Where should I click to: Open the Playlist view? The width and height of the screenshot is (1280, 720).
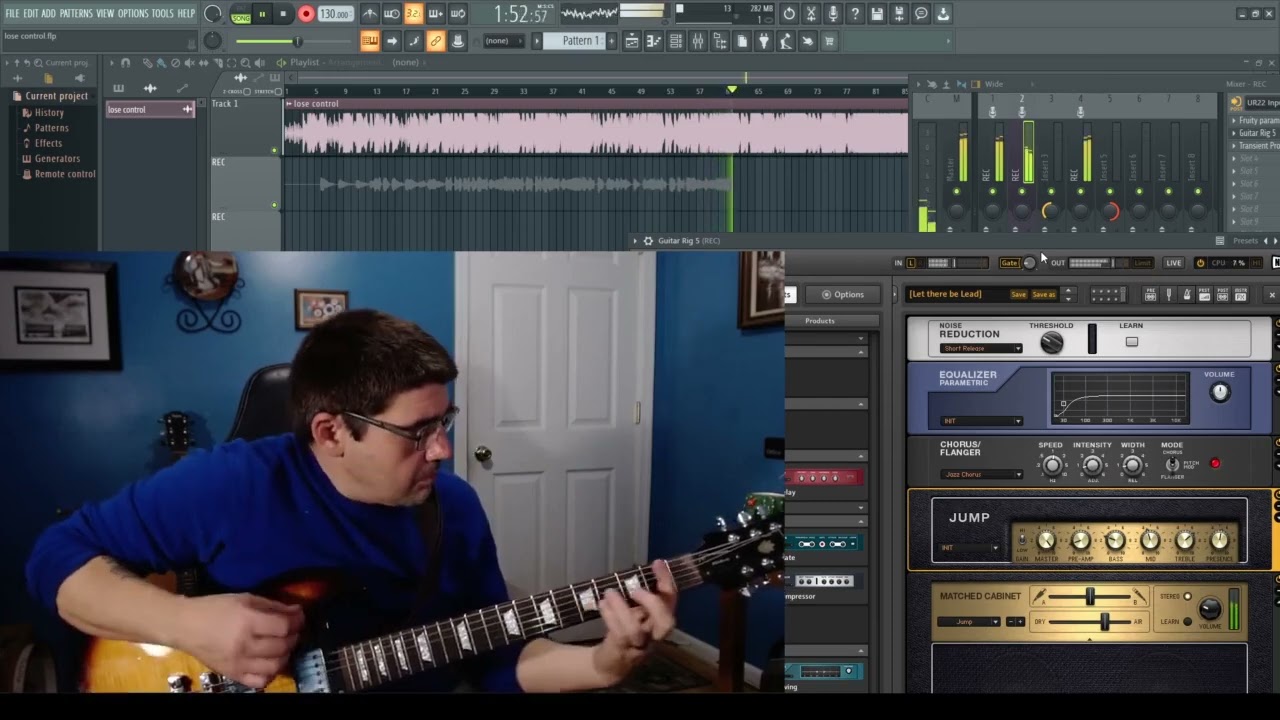click(631, 41)
